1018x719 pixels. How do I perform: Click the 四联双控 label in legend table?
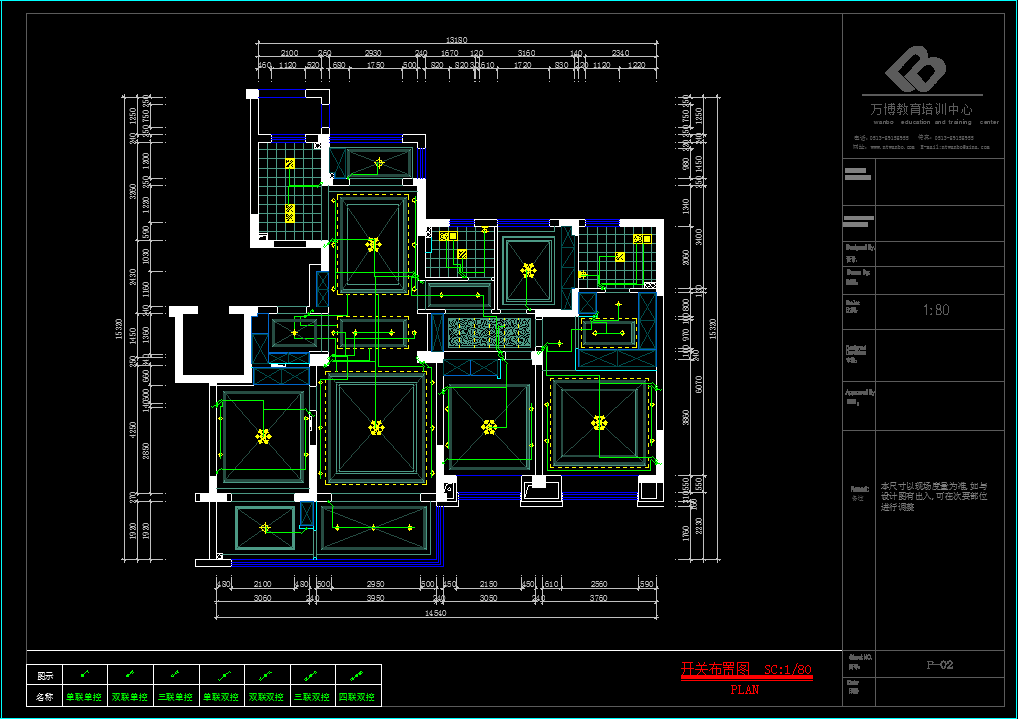coord(357,696)
